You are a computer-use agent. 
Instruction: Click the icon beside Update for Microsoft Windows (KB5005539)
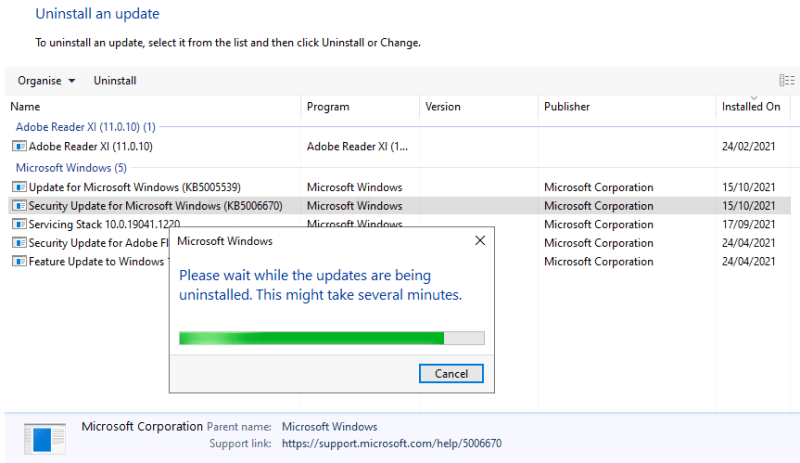[19, 187]
